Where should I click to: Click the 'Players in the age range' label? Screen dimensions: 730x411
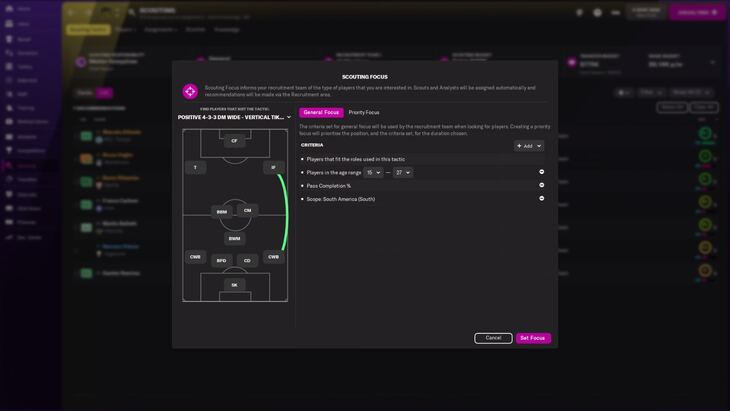(334, 173)
